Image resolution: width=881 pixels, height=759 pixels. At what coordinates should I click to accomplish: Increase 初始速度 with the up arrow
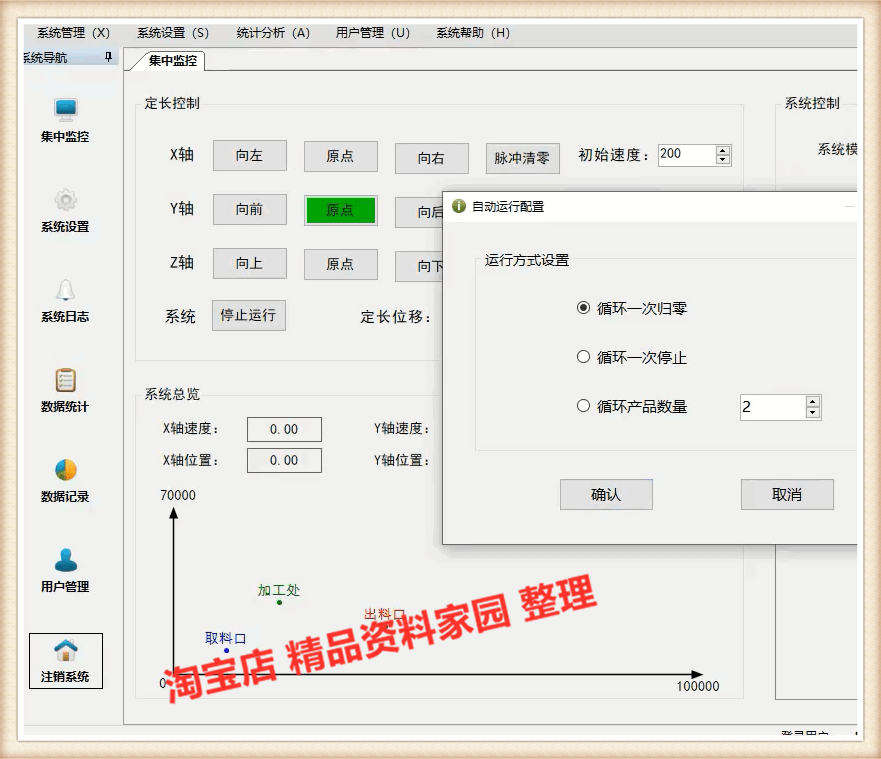tap(723, 150)
